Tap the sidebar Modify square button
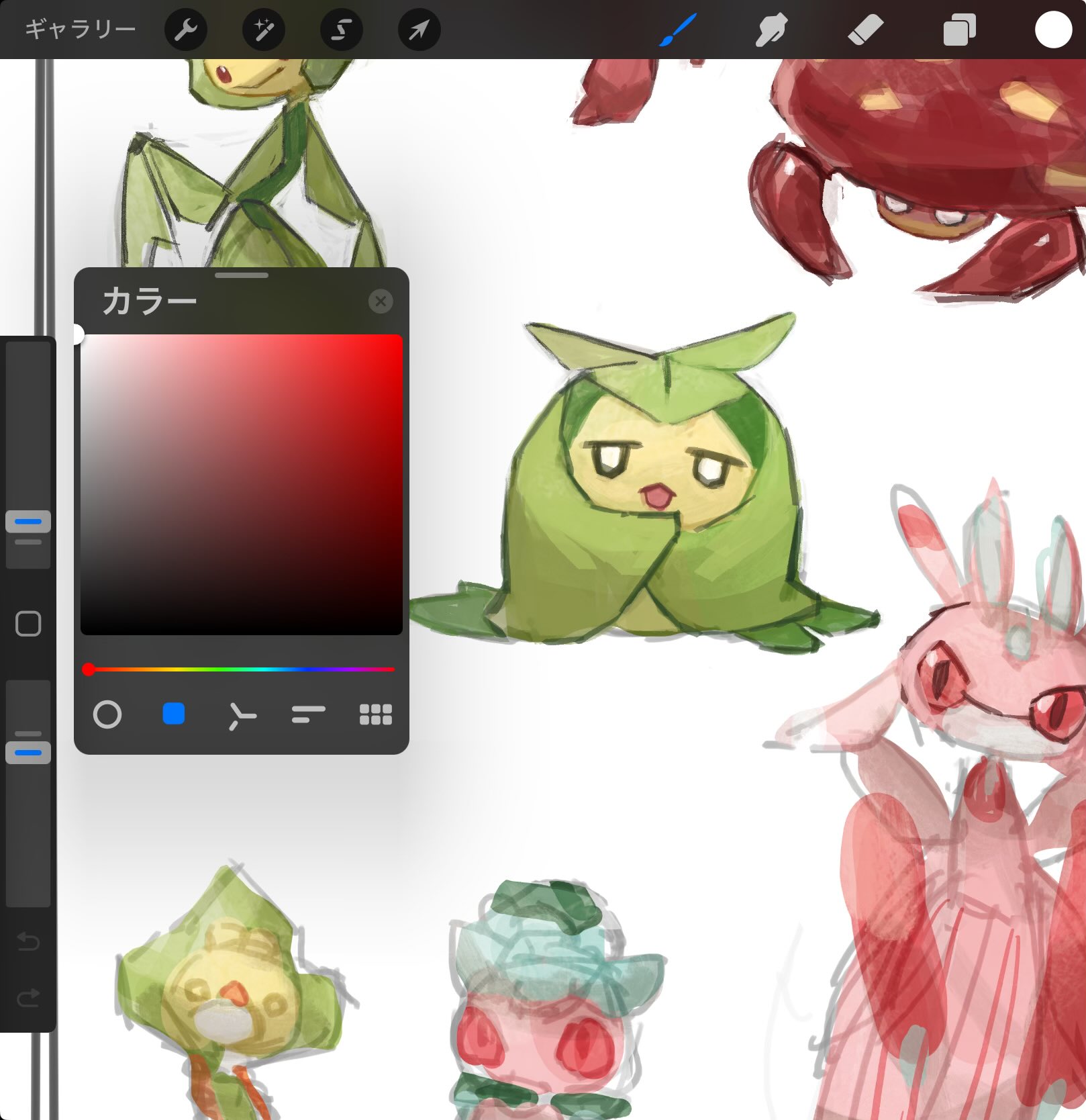Screen dimensions: 1086x1120 tap(28, 624)
